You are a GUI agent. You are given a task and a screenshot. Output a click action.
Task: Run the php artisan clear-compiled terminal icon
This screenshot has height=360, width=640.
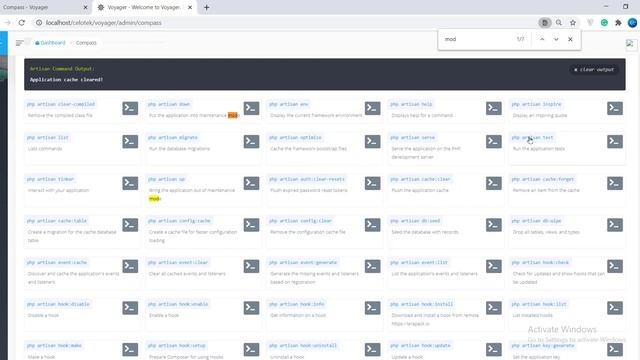(130, 108)
